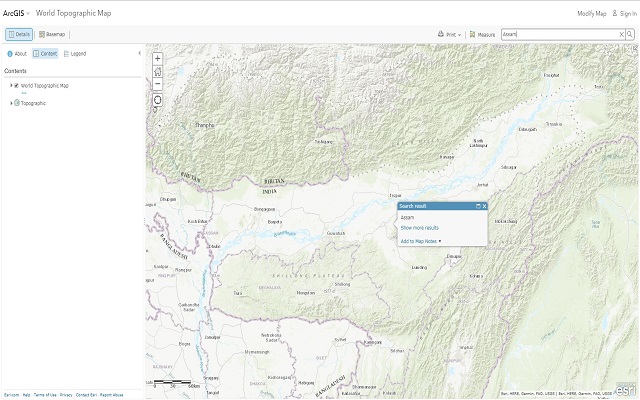
Task: Click the home default extent button
Action: 158,71
